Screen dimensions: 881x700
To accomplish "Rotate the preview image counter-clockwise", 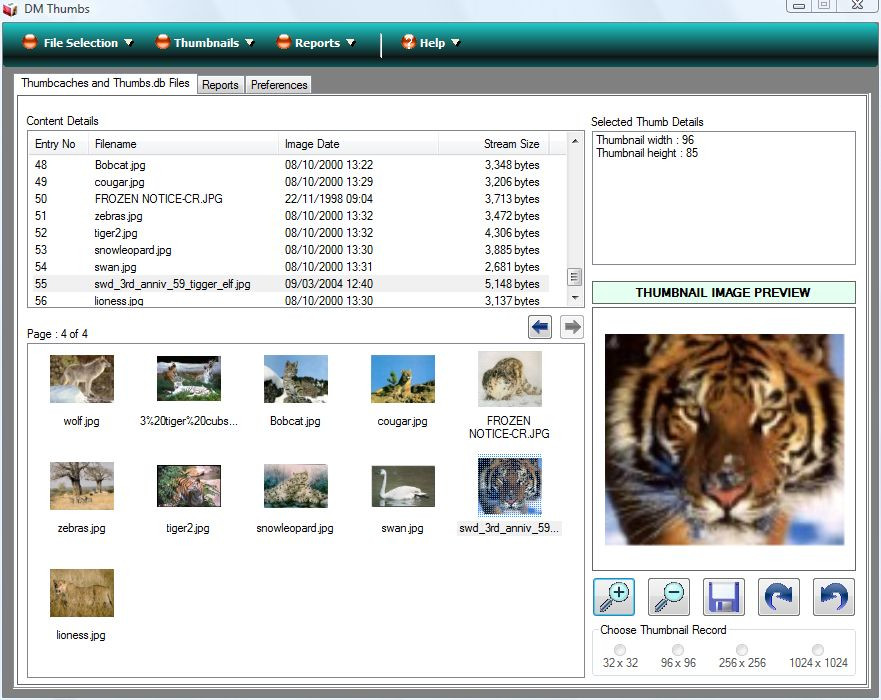I will 833,597.
